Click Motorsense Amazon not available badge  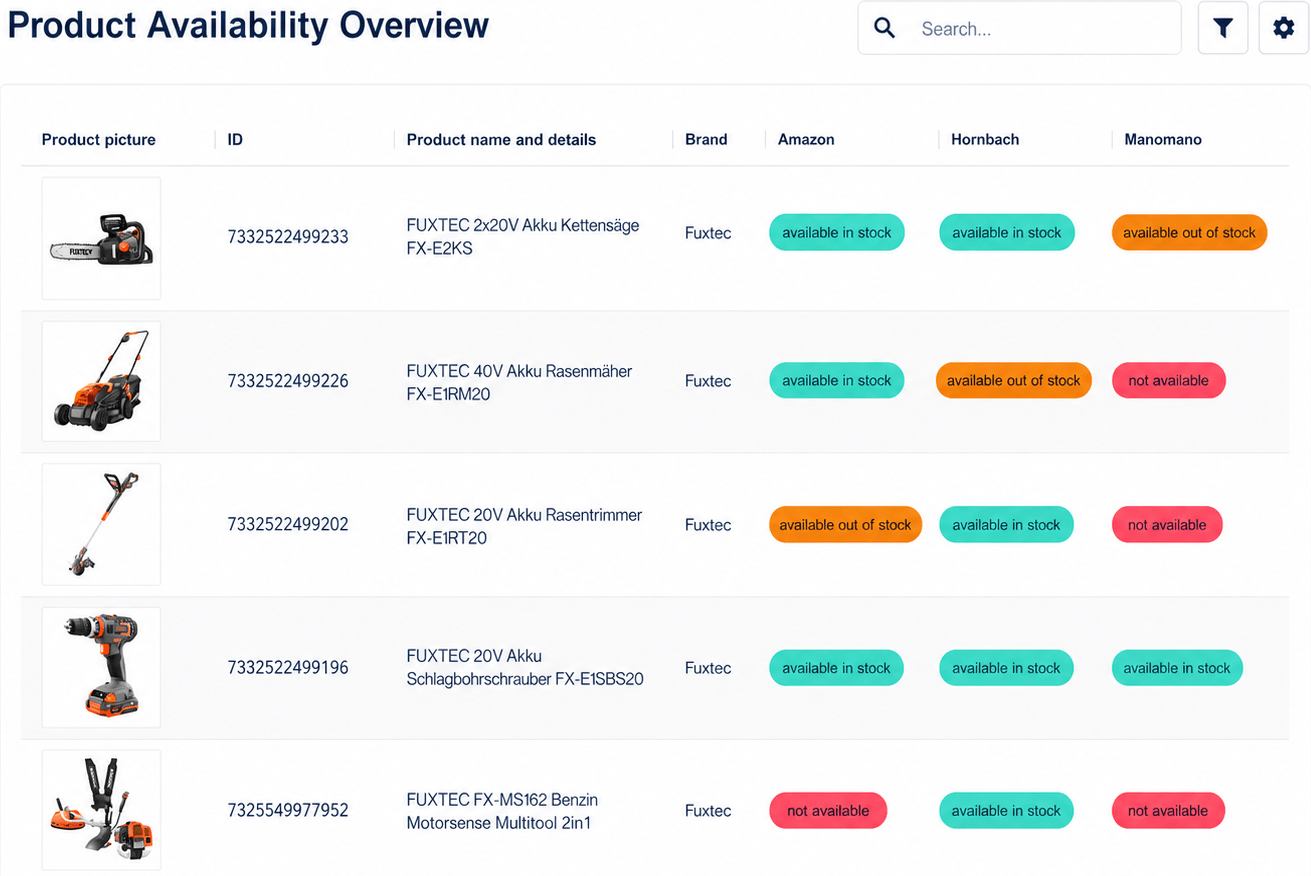point(828,811)
